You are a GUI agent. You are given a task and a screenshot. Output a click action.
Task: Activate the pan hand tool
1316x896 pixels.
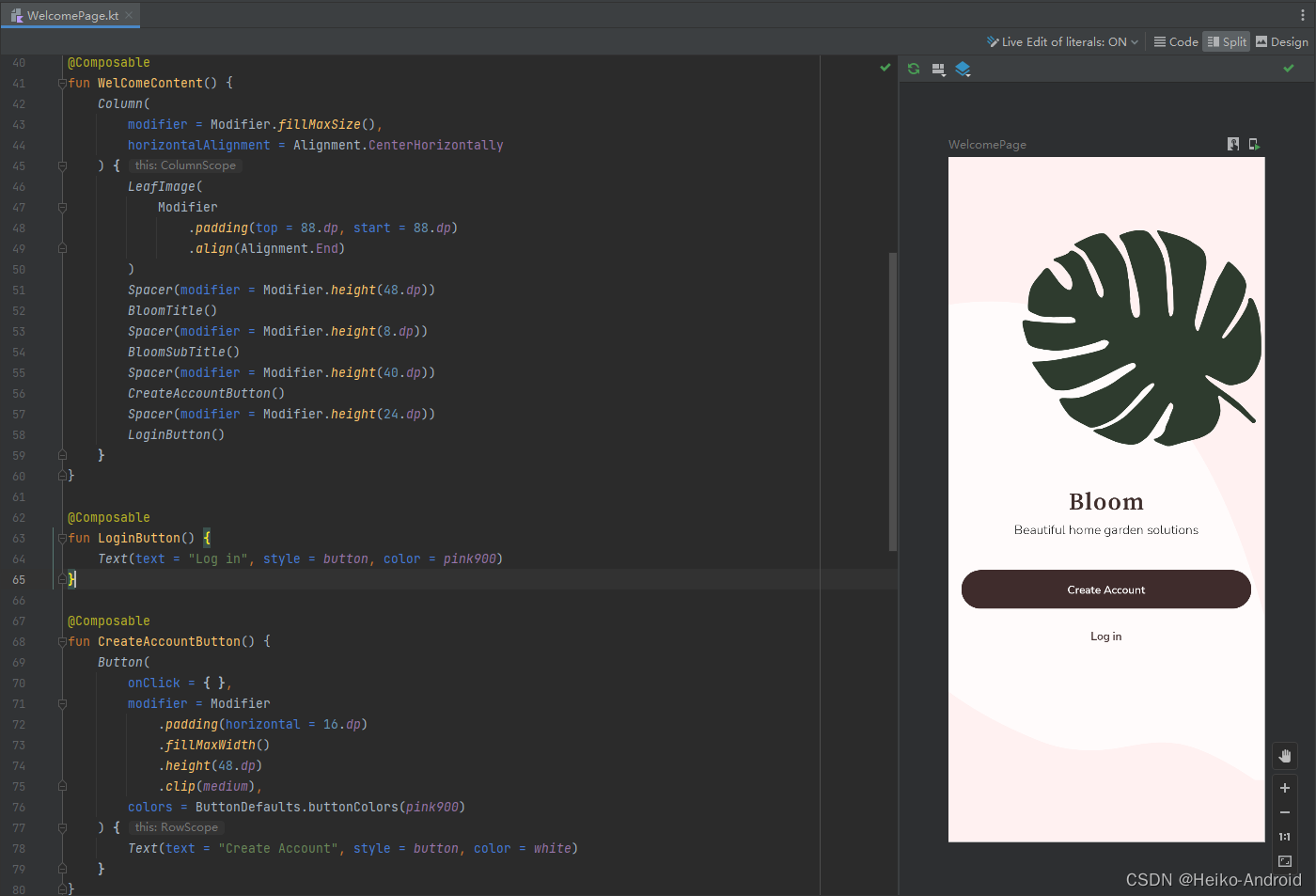click(1285, 756)
